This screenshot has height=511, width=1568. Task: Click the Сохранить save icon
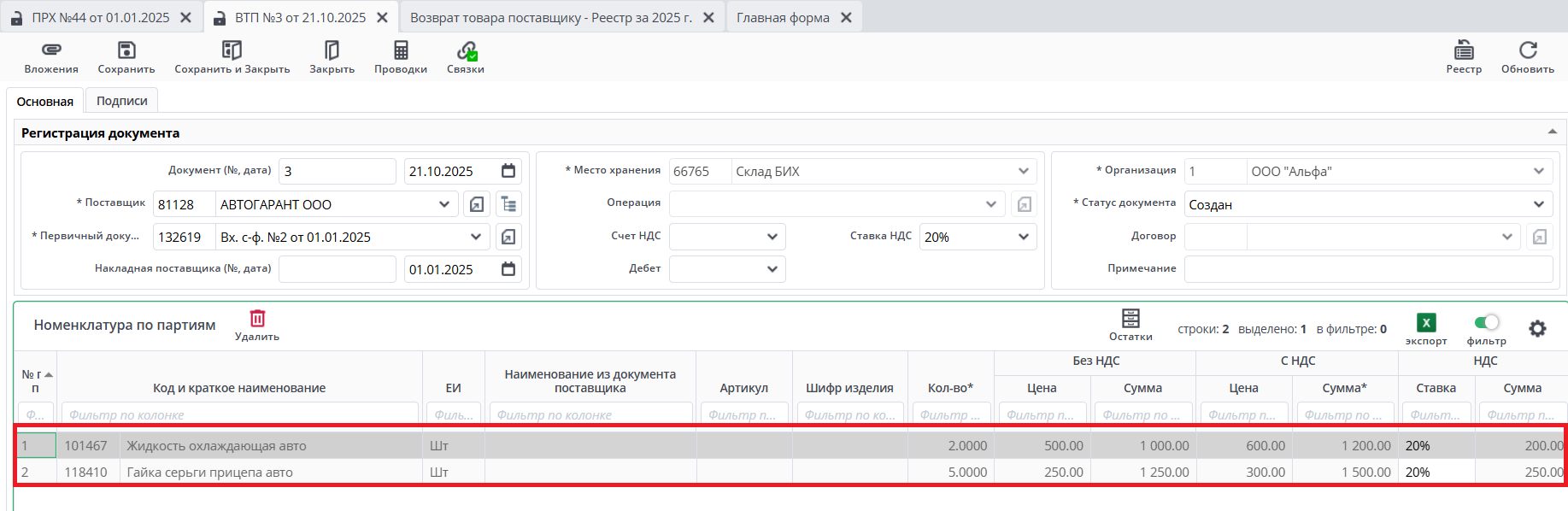[126, 51]
